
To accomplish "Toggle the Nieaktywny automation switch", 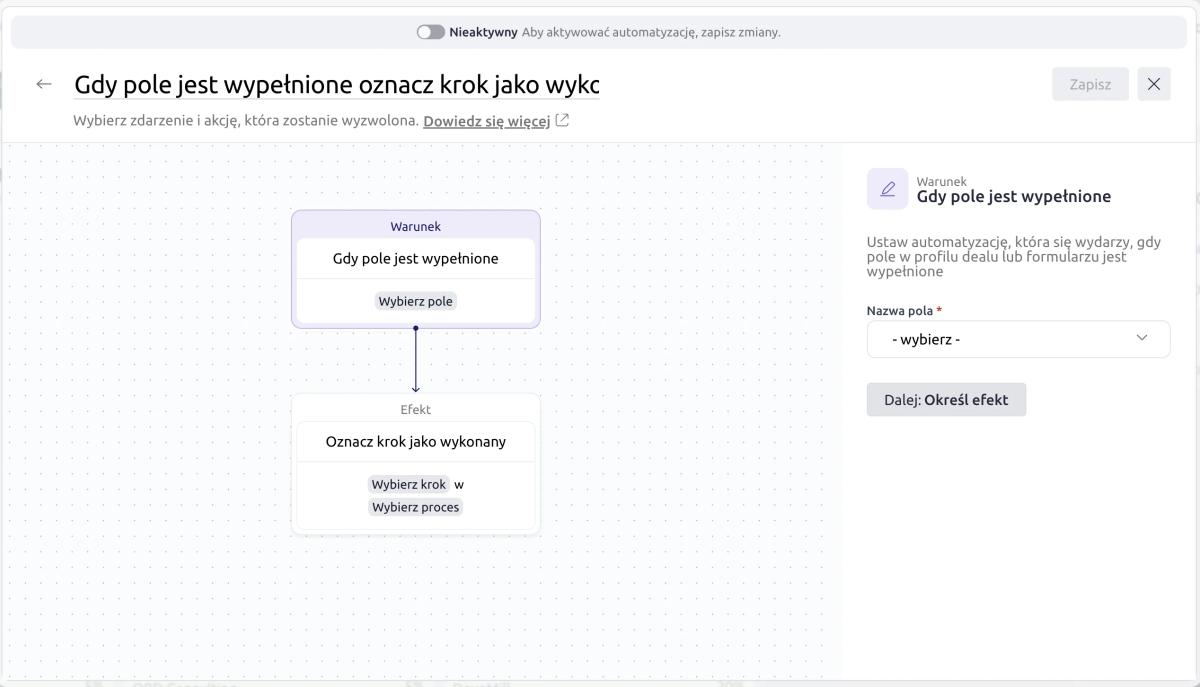I will (x=430, y=32).
